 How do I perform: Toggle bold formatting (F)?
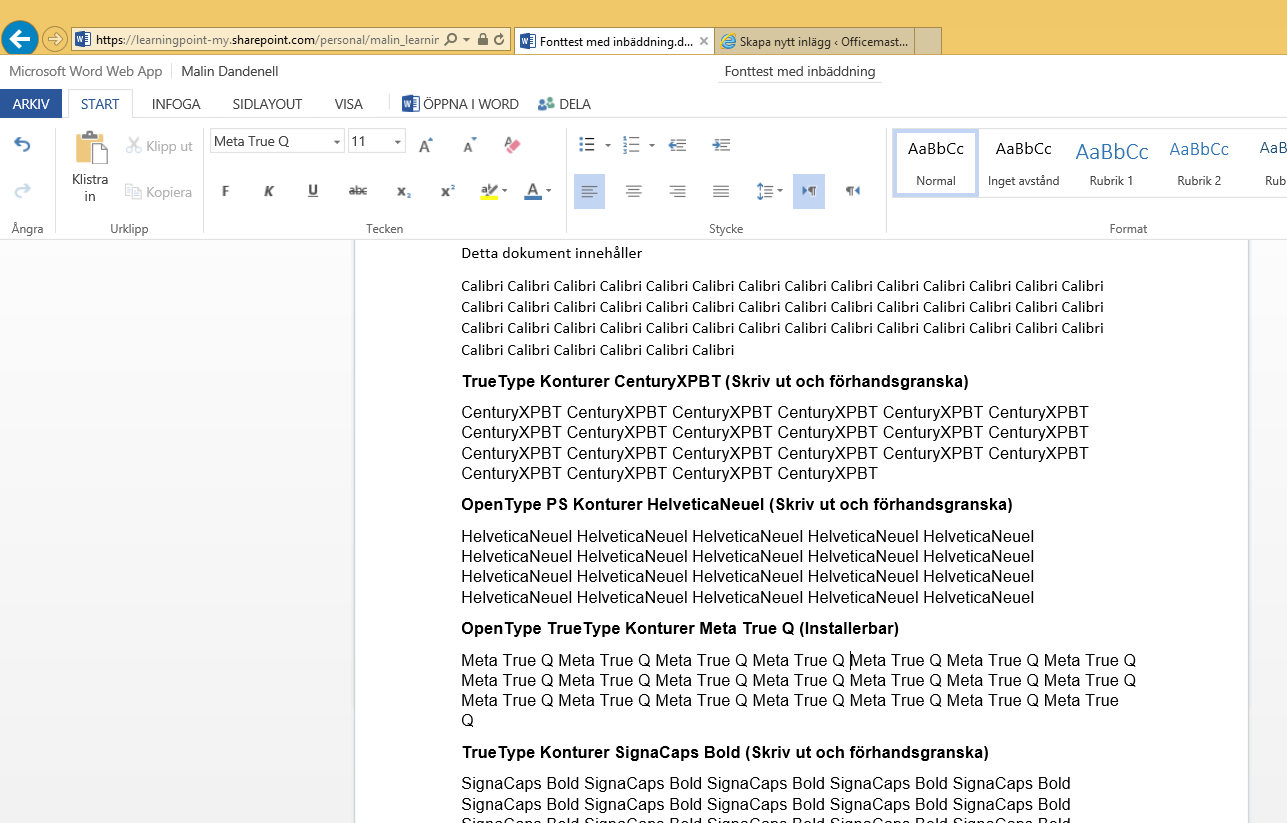coord(225,191)
